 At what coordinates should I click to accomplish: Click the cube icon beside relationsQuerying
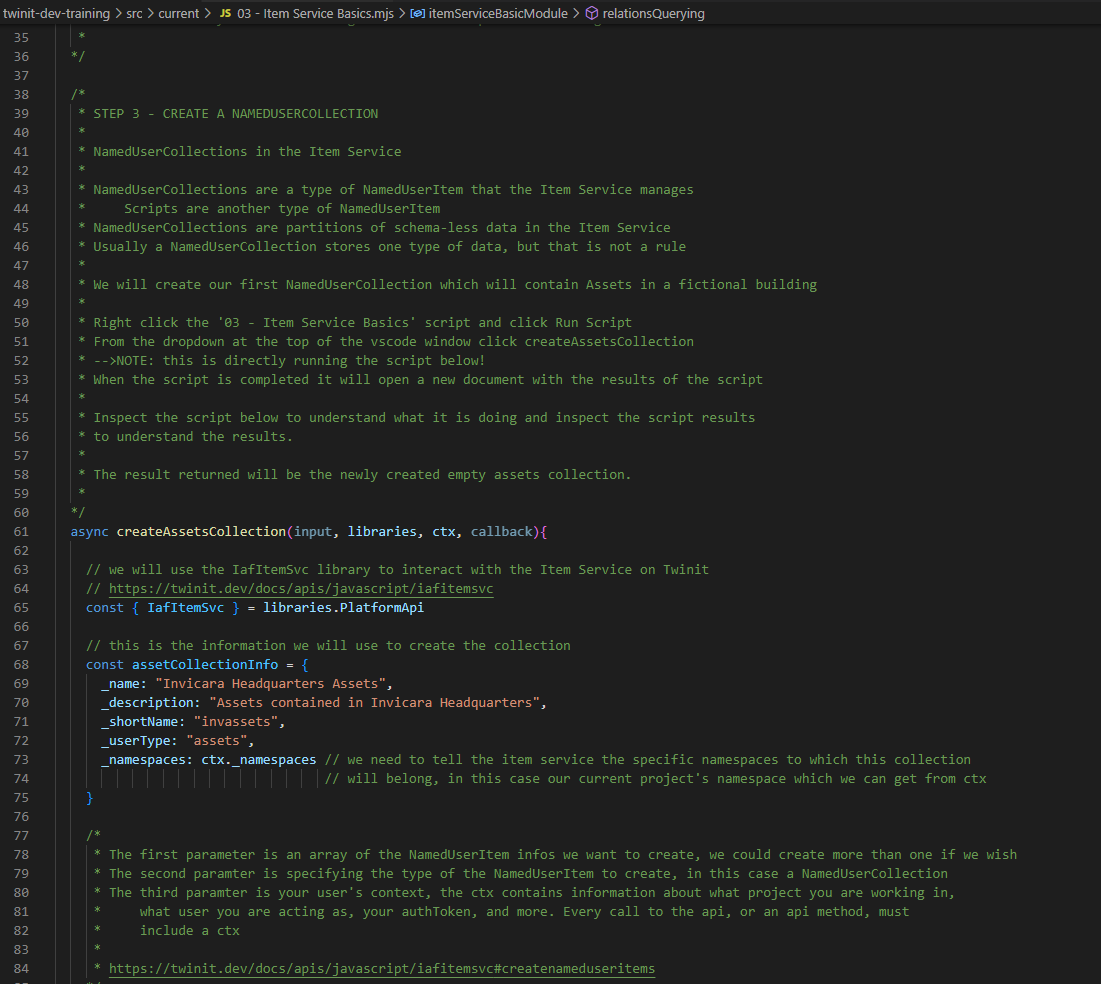[592, 13]
